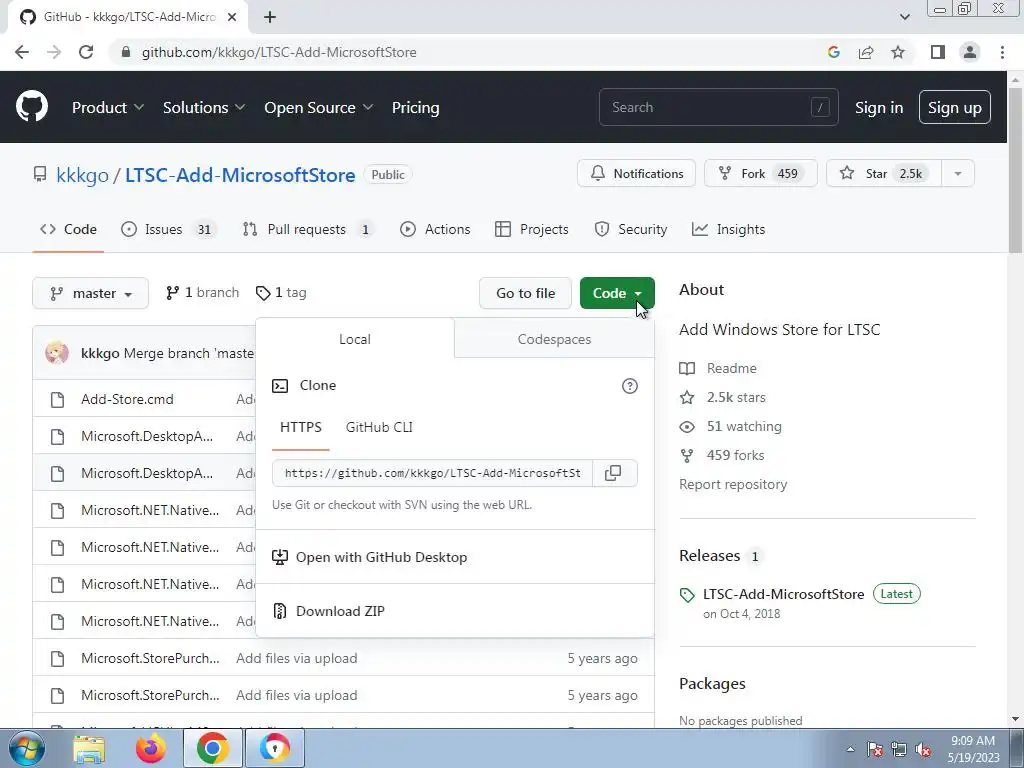Open the LTSC-Add-MicrosoftStore release

pos(783,594)
